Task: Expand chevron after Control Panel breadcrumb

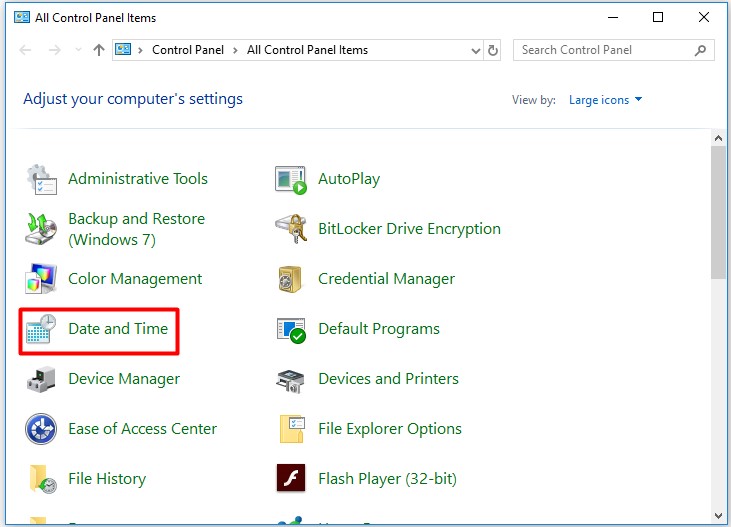Action: (x=235, y=50)
